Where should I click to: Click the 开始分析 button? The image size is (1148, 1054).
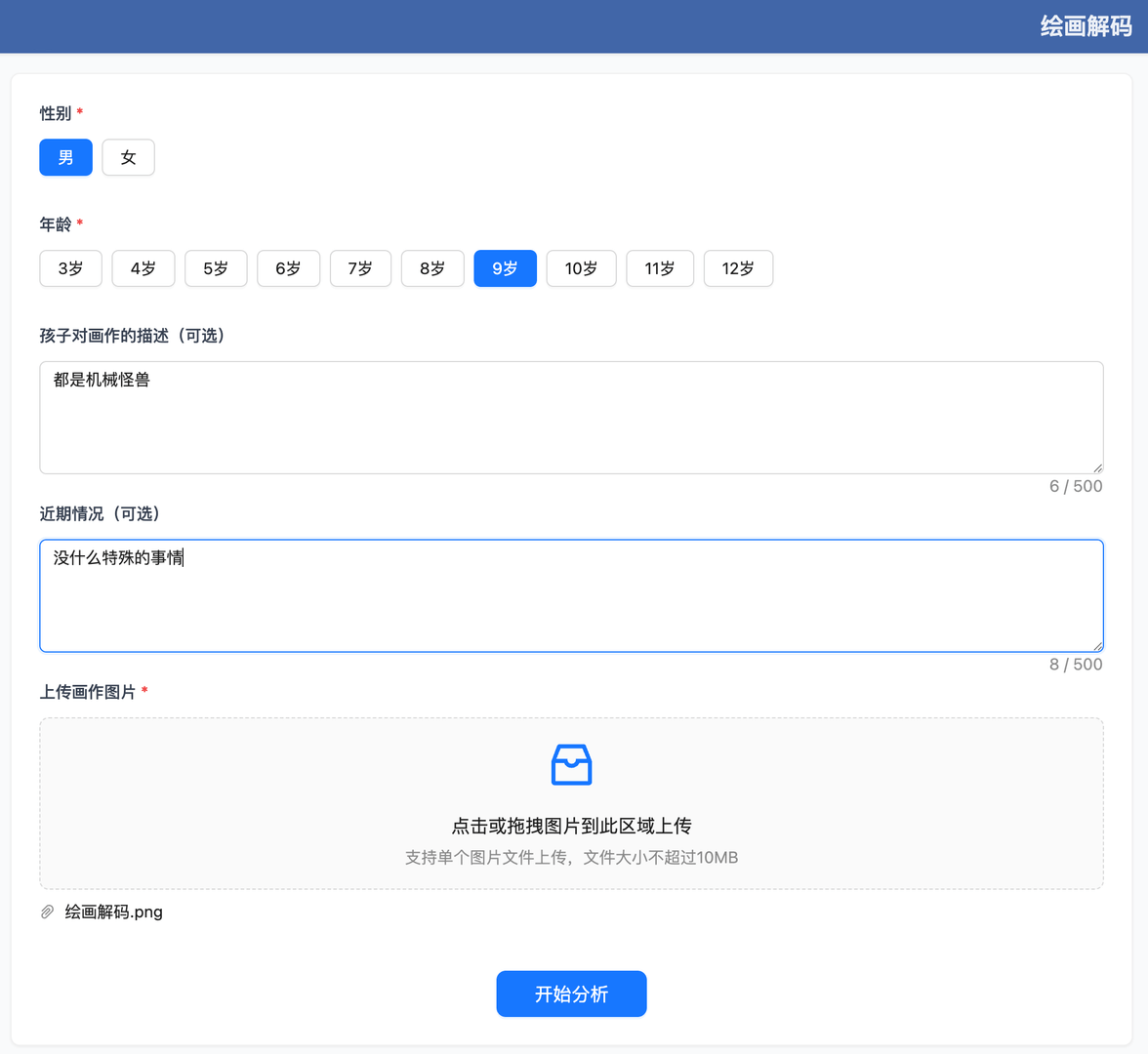tap(571, 993)
